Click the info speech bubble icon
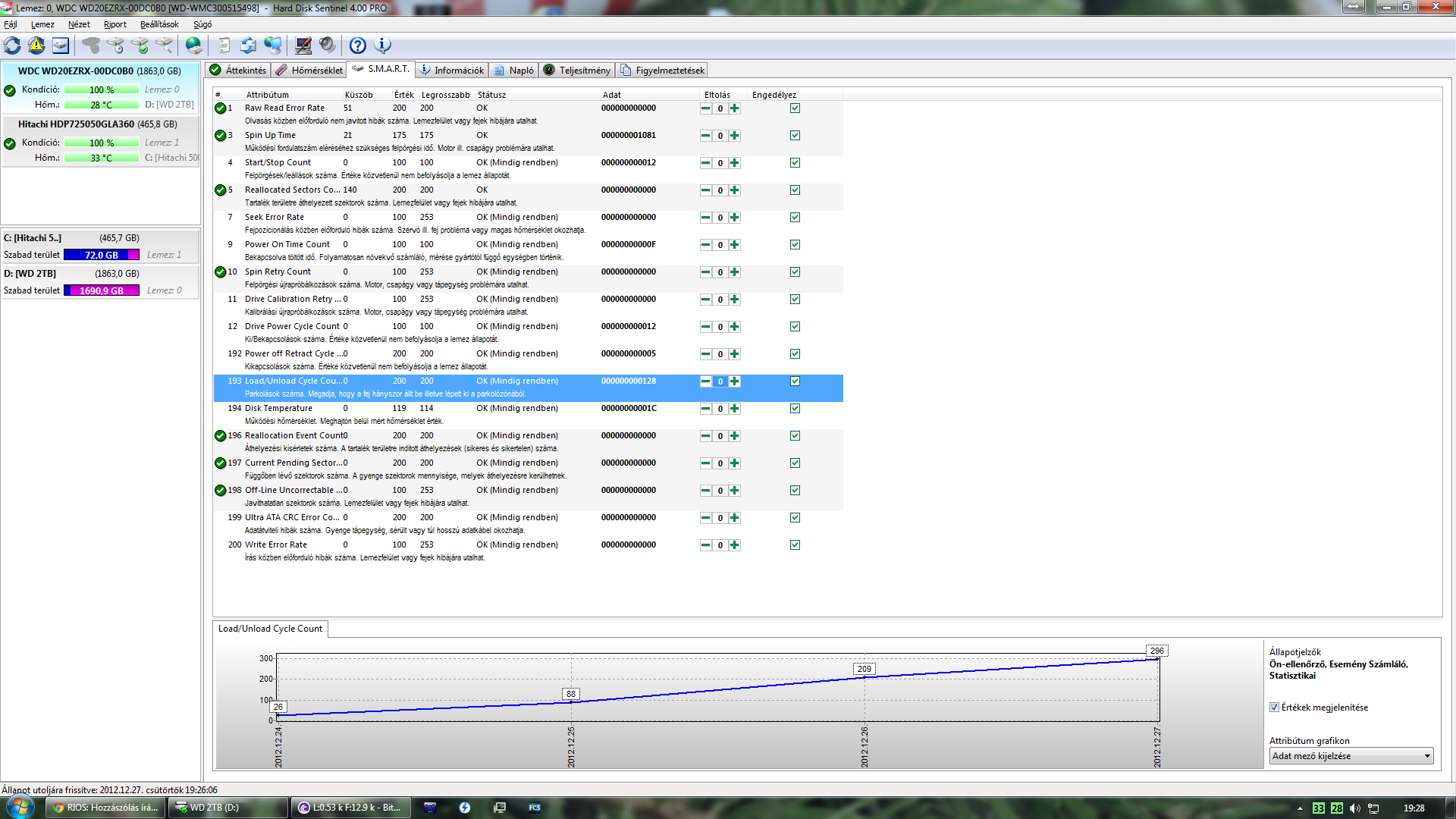 (x=383, y=45)
